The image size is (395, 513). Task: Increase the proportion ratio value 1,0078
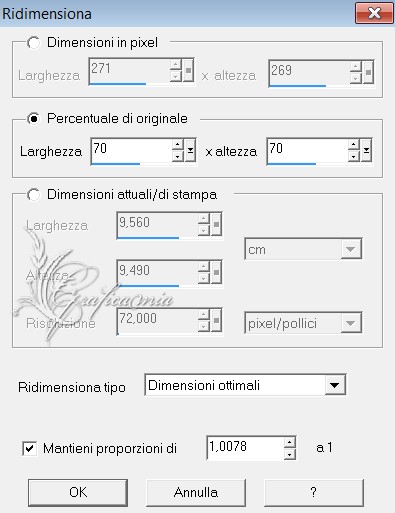pos(290,442)
